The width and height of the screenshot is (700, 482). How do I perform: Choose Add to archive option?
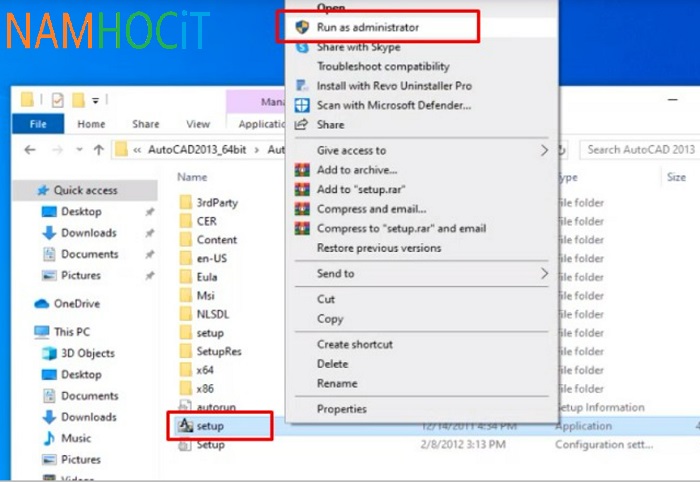pos(421,170)
